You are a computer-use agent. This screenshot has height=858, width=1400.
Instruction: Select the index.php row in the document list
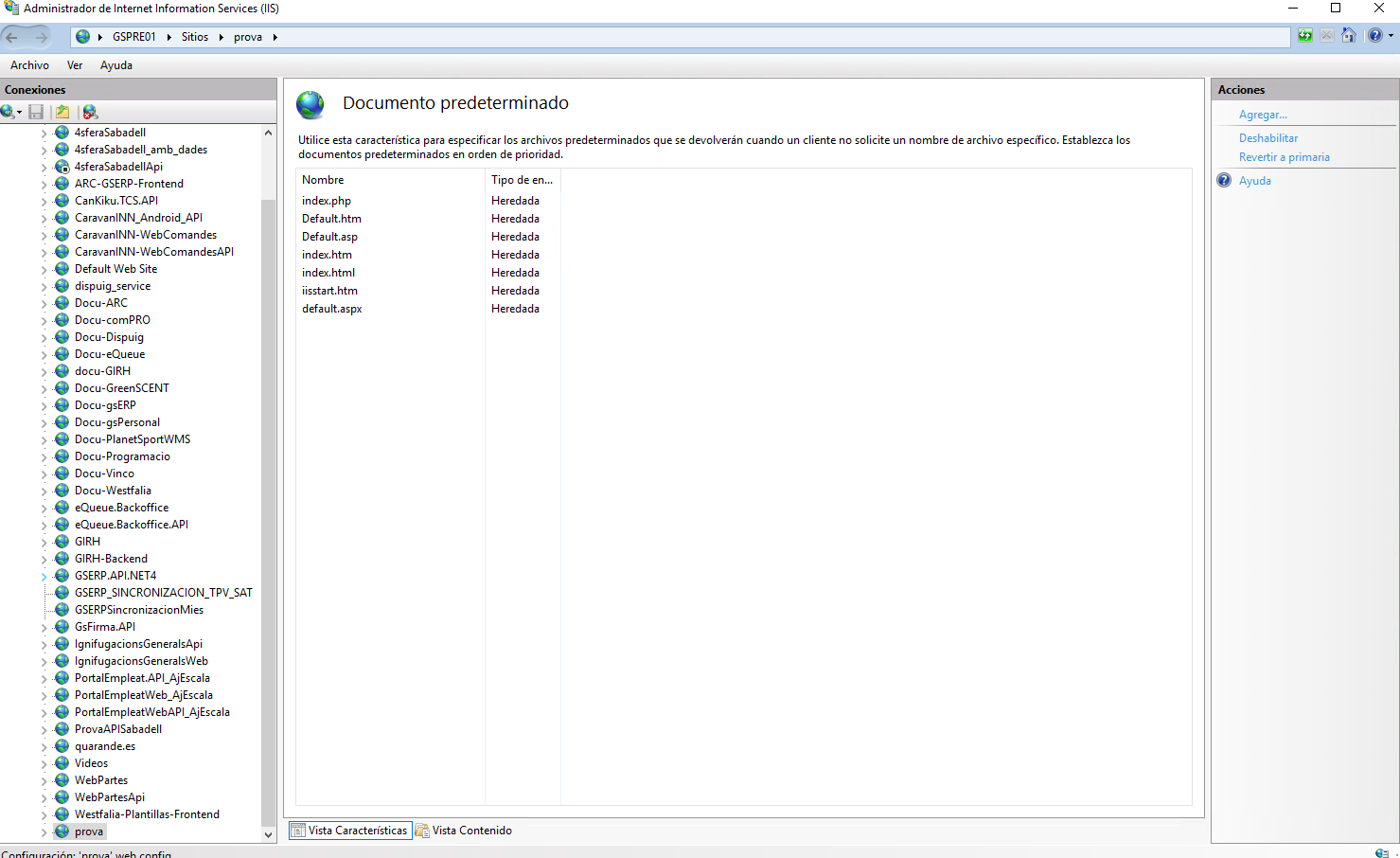pyautogui.click(x=327, y=201)
